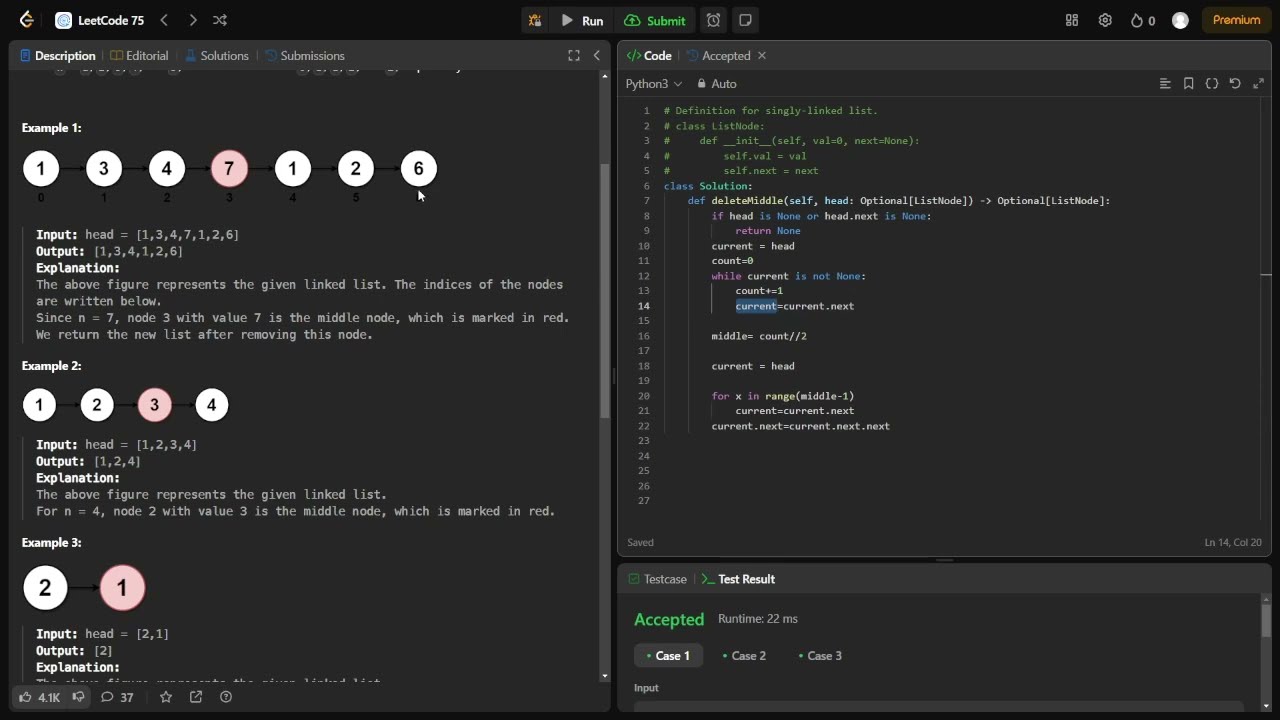
Task: Switch to the Submissions tab
Action: click(x=305, y=56)
